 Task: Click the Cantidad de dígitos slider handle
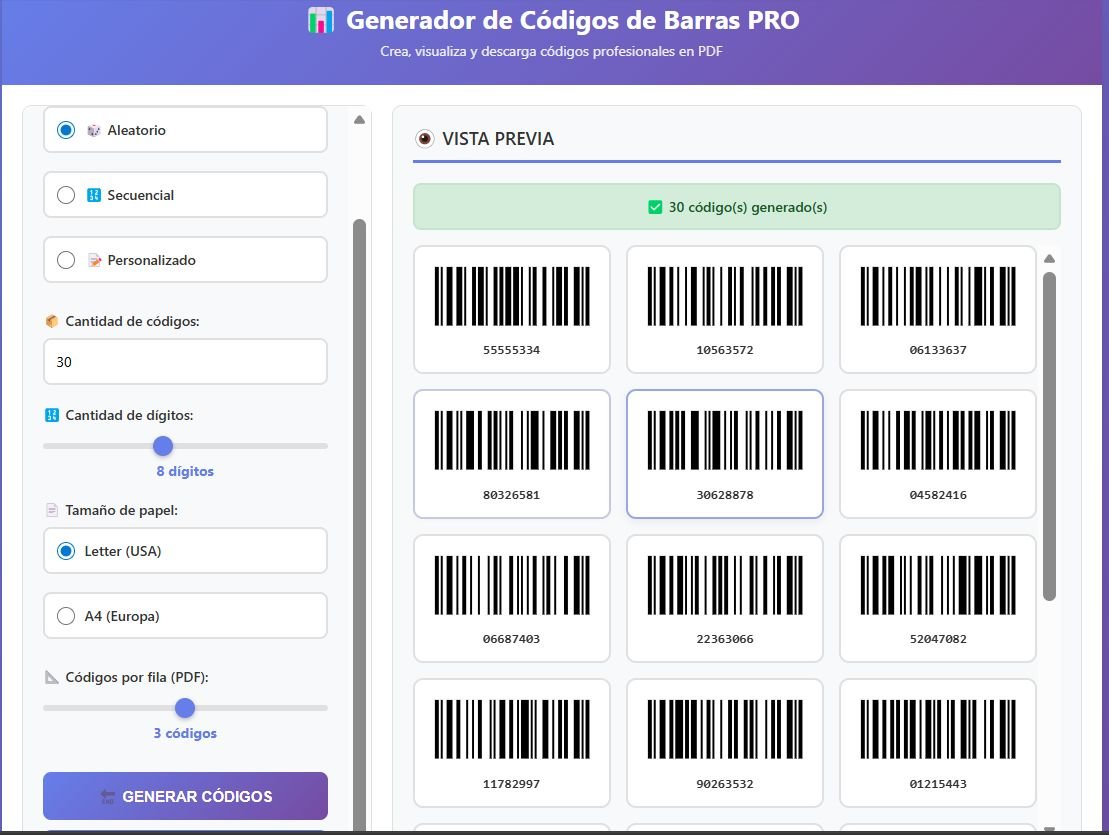[163, 446]
